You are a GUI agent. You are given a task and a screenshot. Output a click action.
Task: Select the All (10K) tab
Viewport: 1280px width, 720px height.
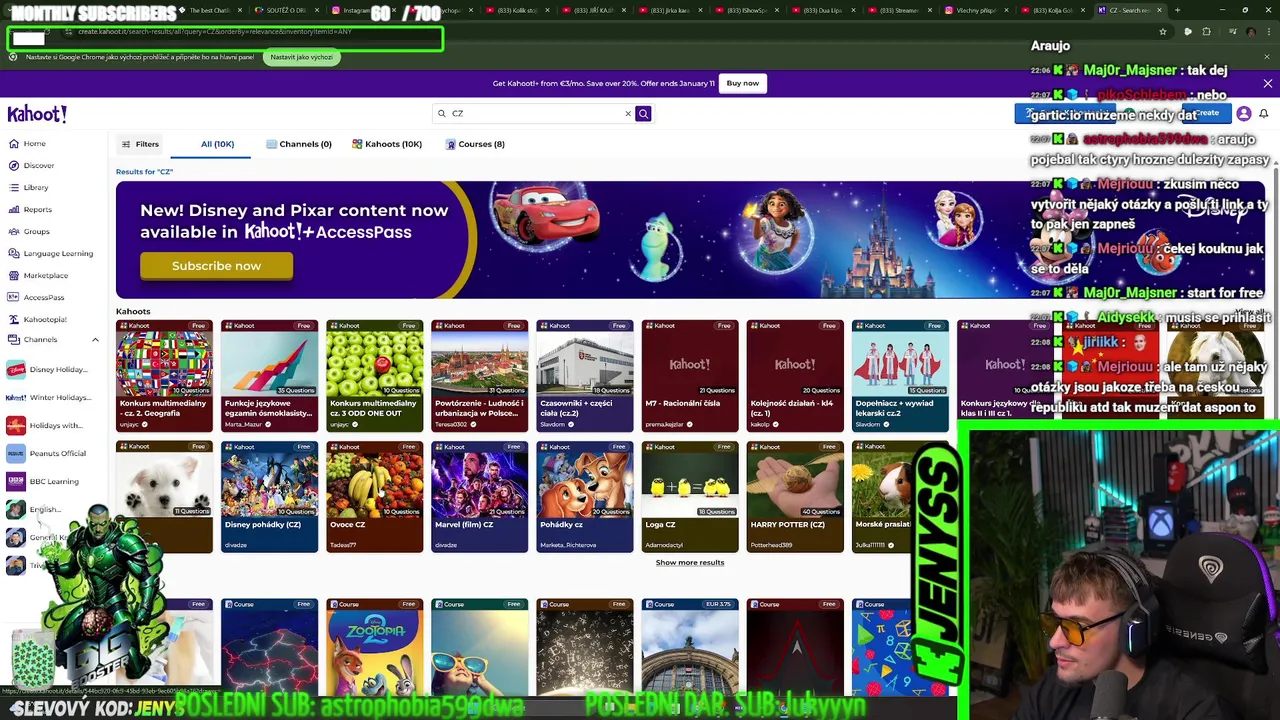(217, 144)
